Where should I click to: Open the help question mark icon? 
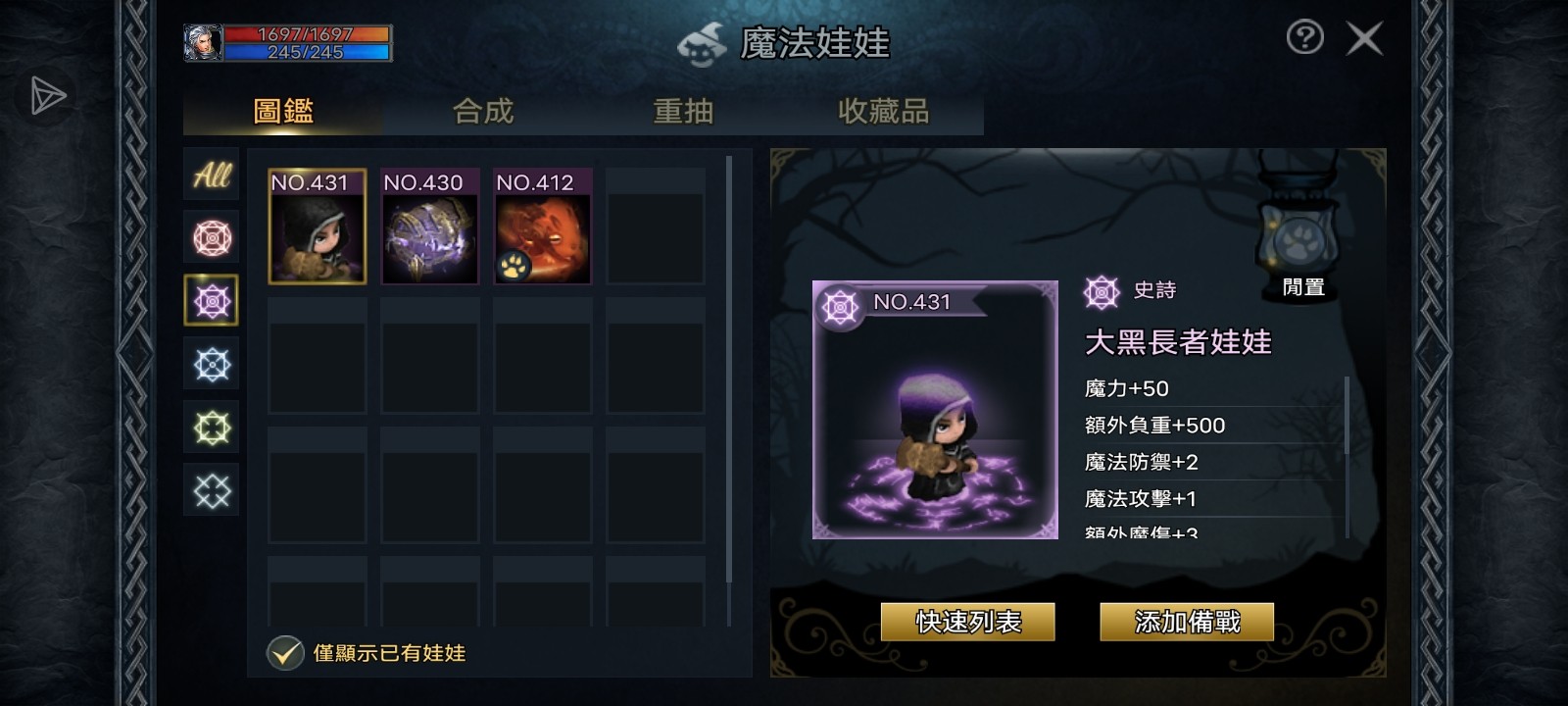point(1304,38)
